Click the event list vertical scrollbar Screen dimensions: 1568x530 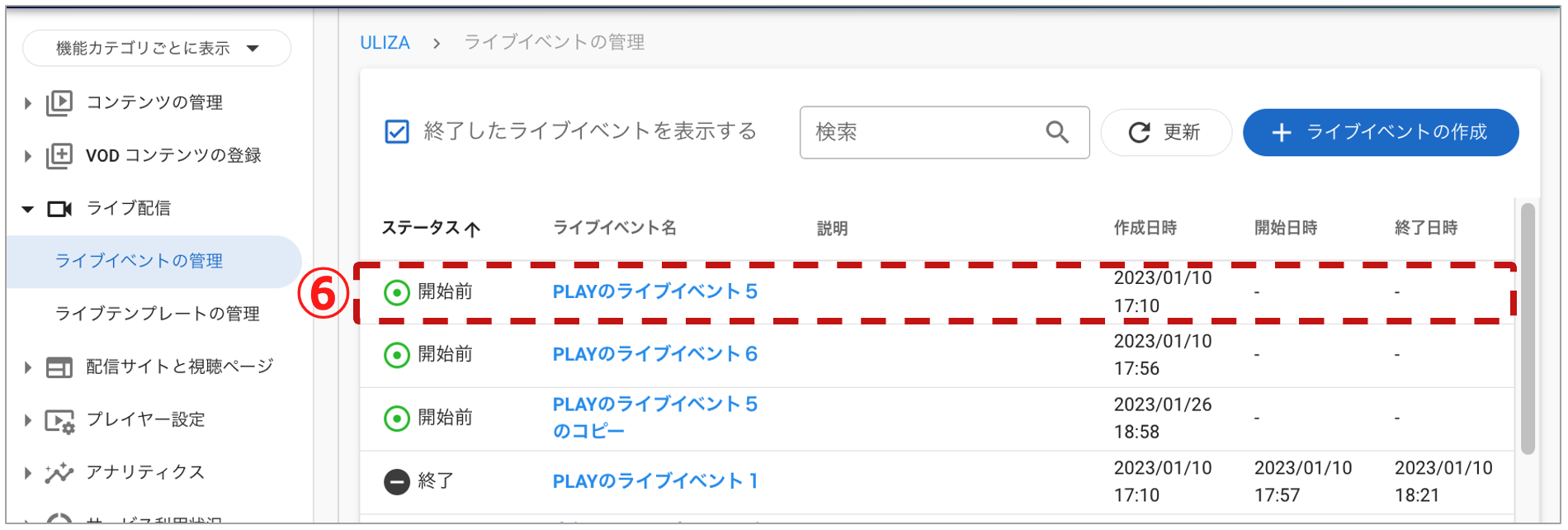point(1528,329)
